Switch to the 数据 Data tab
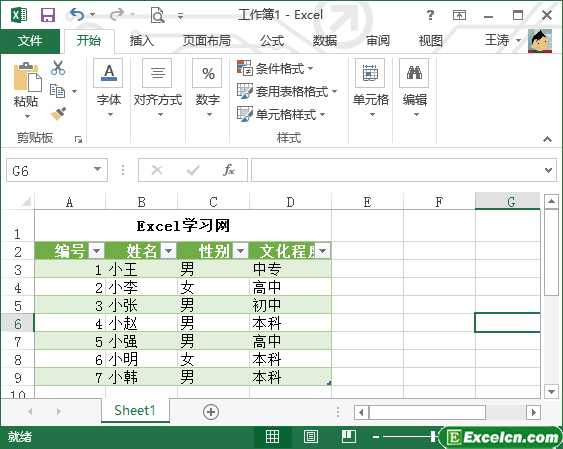Screen dimensions: 563x449 click(325, 41)
